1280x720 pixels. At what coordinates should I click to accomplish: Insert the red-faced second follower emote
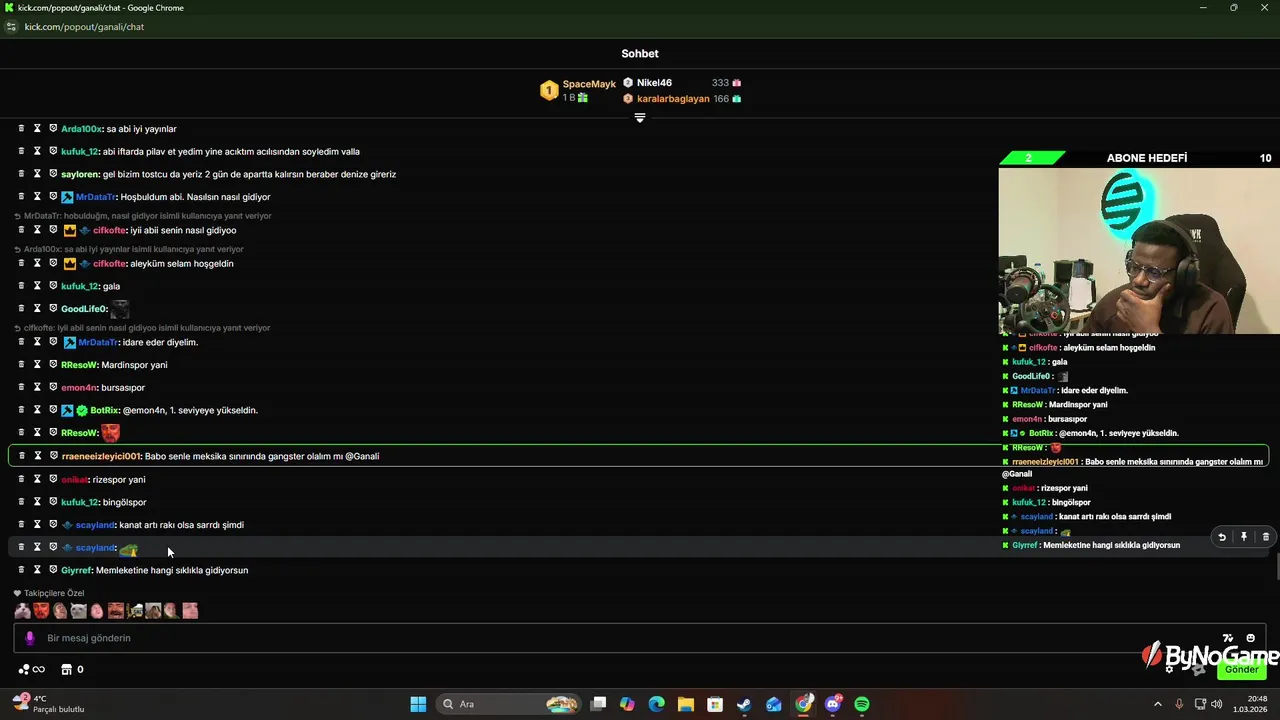coord(41,611)
